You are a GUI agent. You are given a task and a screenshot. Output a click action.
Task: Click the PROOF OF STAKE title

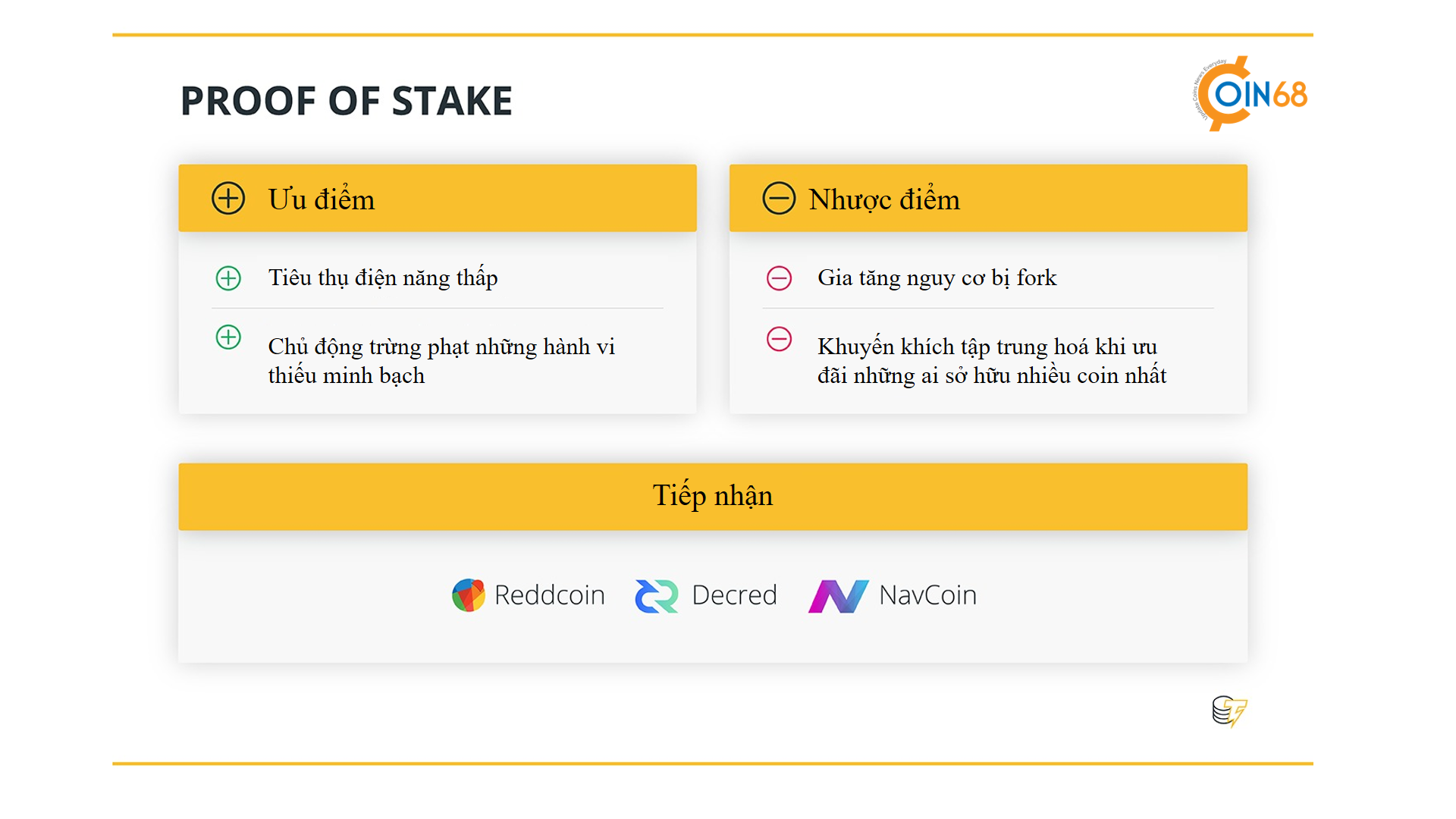[x=347, y=101]
